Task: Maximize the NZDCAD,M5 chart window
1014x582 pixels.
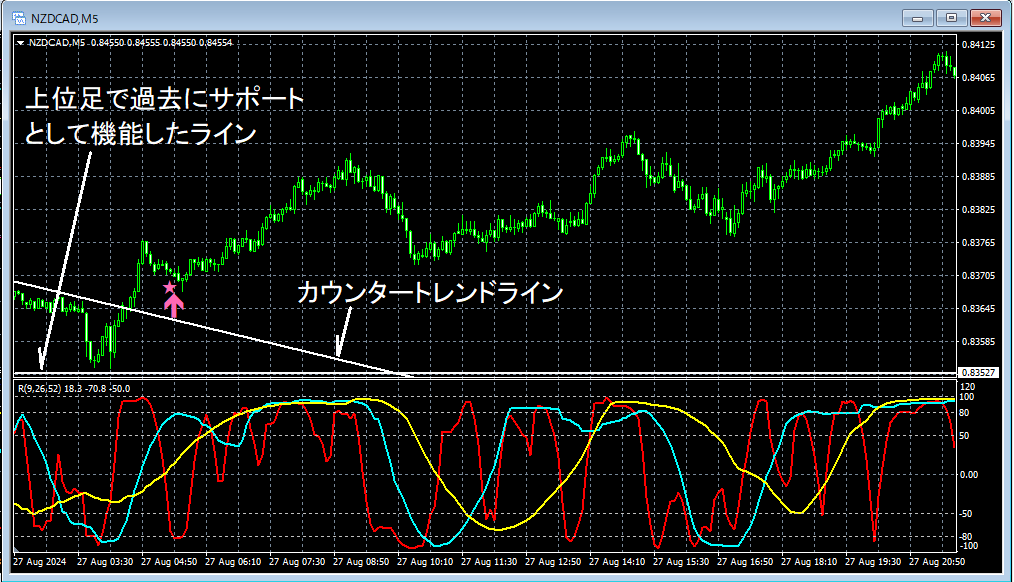Action: coord(951,18)
